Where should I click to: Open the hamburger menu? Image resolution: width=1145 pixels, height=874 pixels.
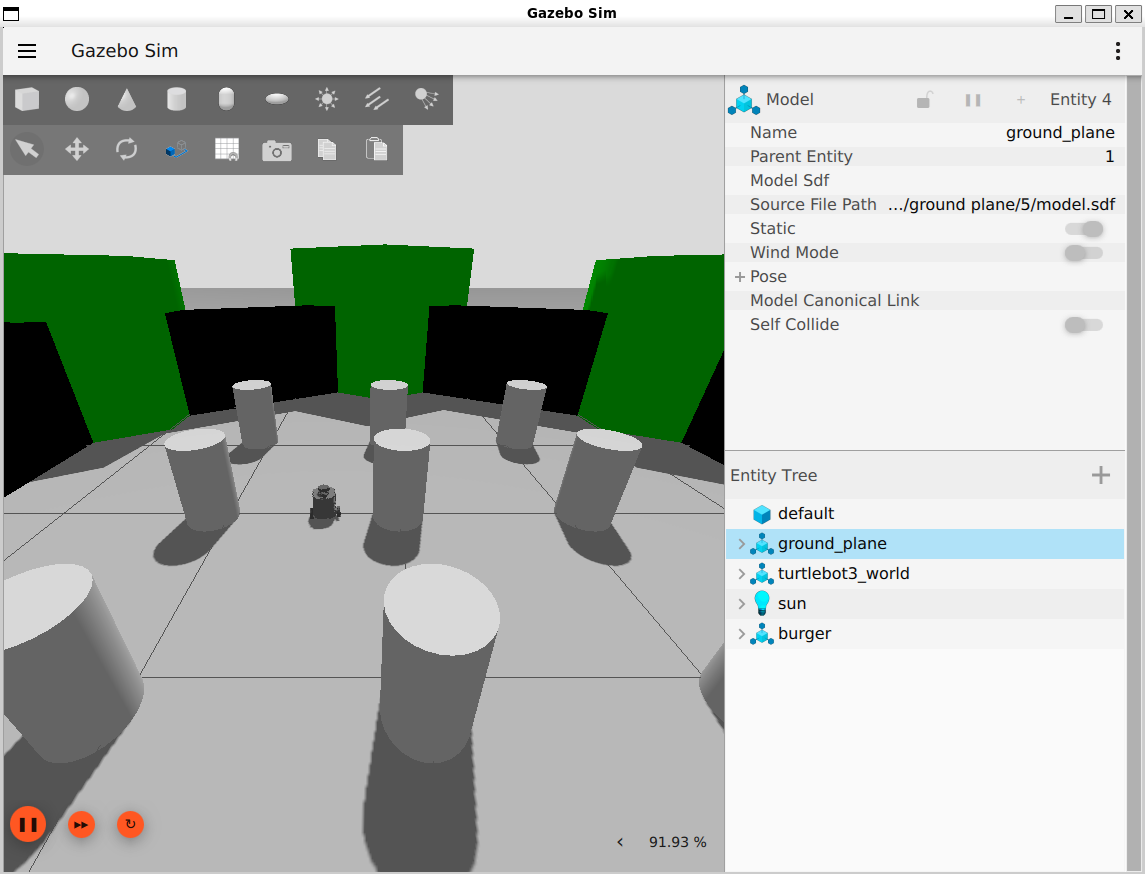[27, 51]
